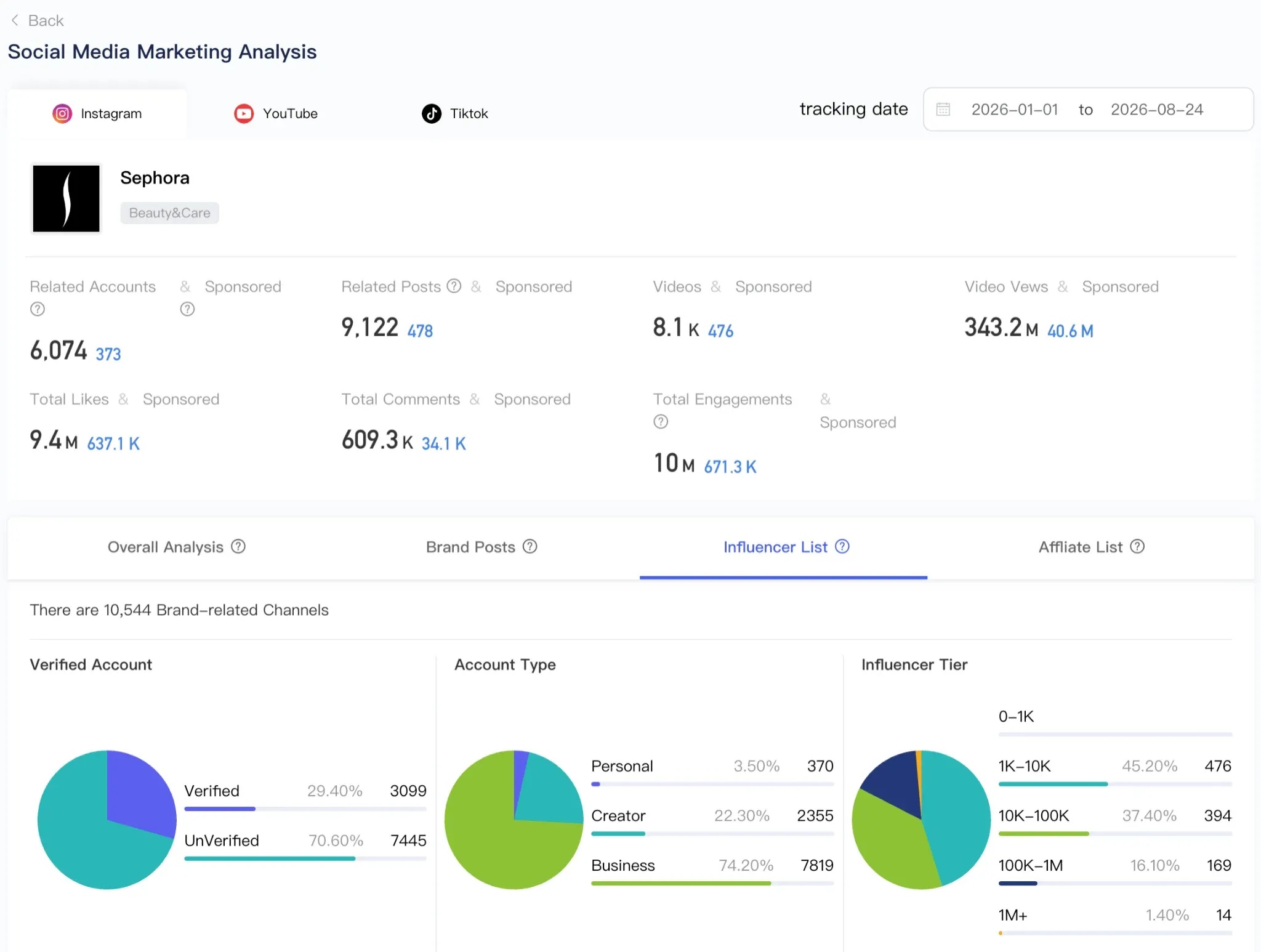Click sponsored likes value 637.1 K
The width and height of the screenshot is (1261, 952).
(113, 444)
